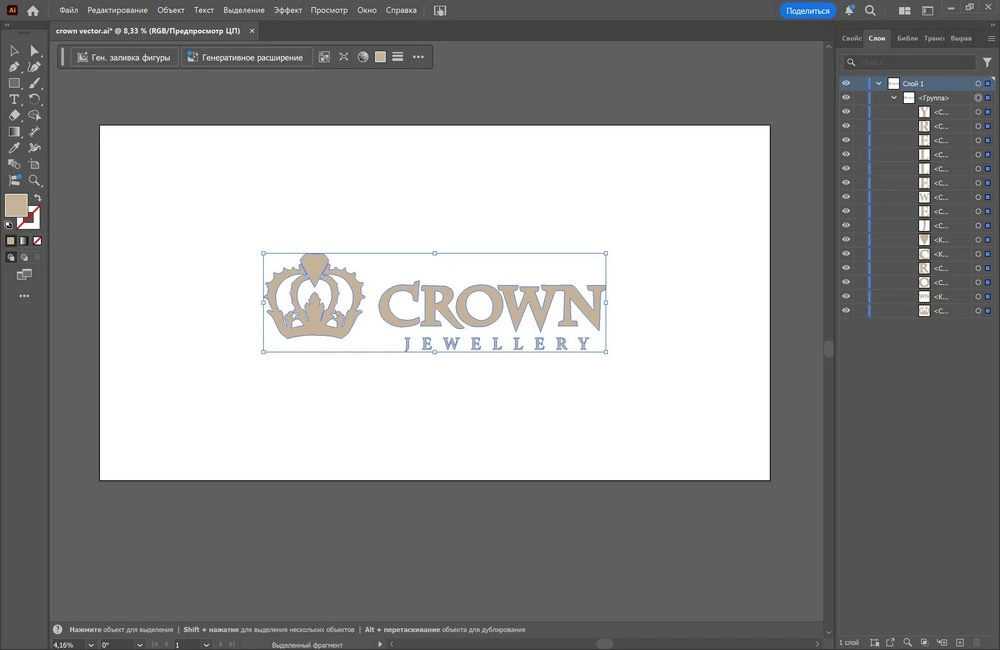
Task: Select the Pen tool
Action: [x=14, y=67]
